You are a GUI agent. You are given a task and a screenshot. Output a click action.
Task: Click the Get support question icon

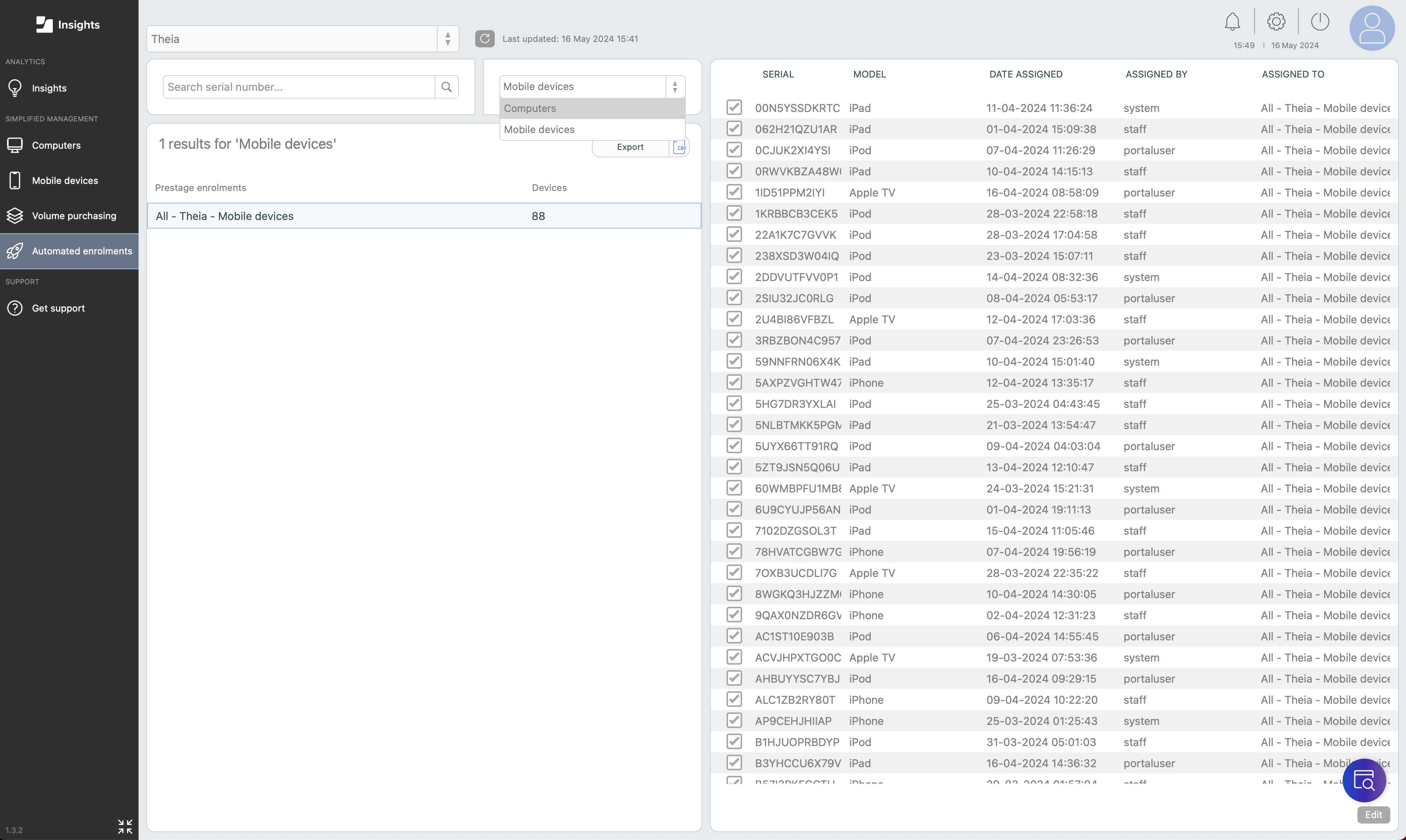click(x=15, y=308)
